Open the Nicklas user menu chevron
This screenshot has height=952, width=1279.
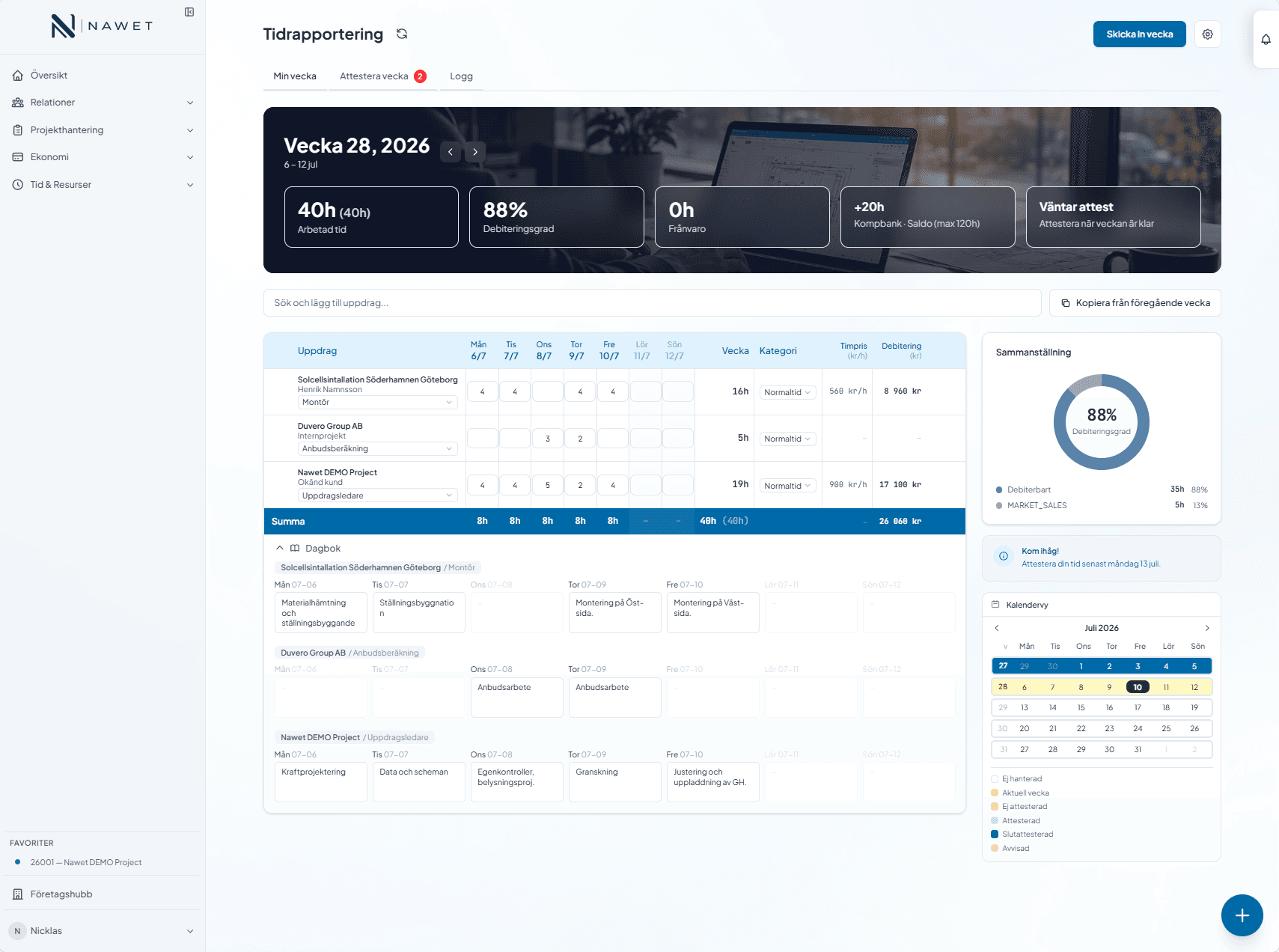pos(190,931)
